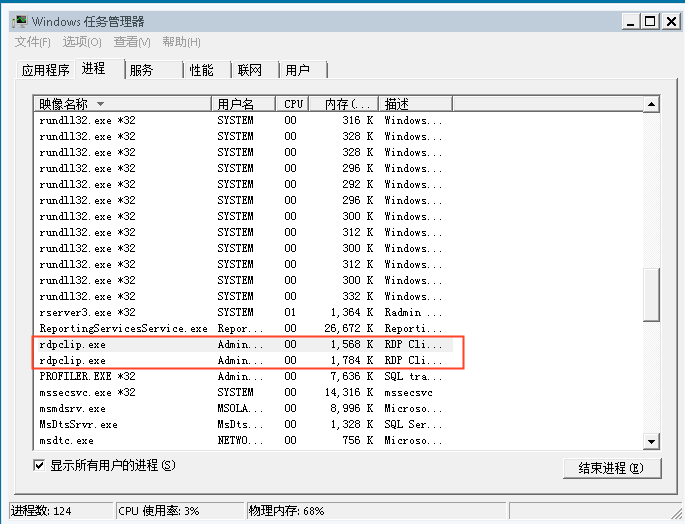This screenshot has width=685, height=524.
Task: Open the 帮助(H) menu
Action: 181,42
